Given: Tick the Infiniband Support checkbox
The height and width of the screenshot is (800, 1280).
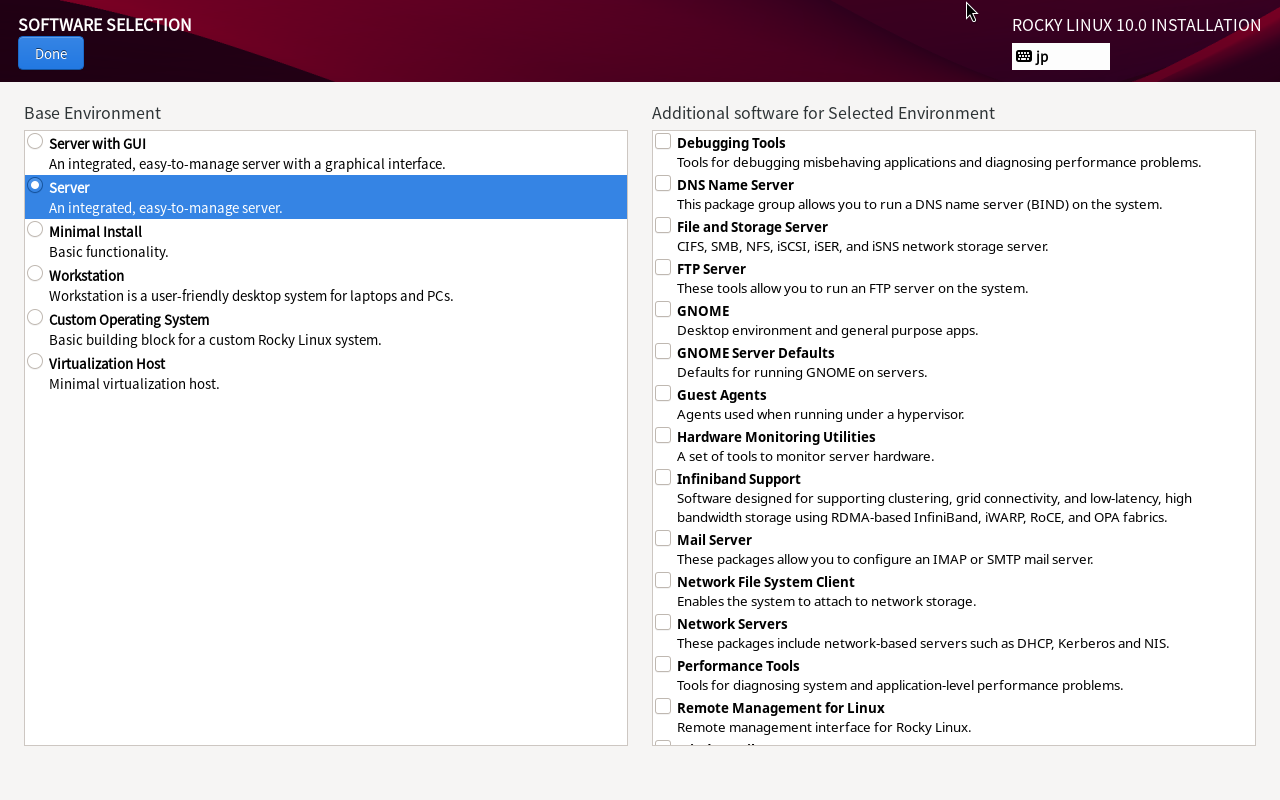Looking at the screenshot, I should (663, 477).
